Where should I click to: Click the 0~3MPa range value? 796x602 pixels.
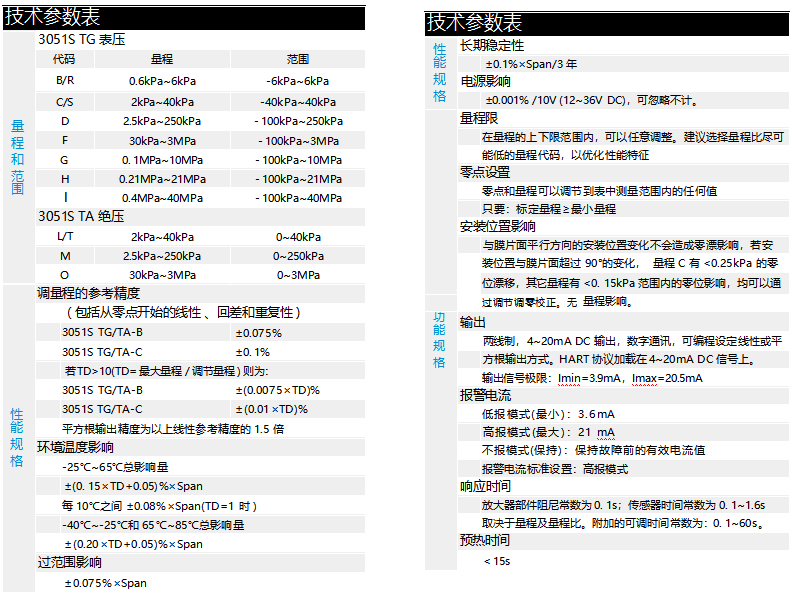[x=298, y=275]
